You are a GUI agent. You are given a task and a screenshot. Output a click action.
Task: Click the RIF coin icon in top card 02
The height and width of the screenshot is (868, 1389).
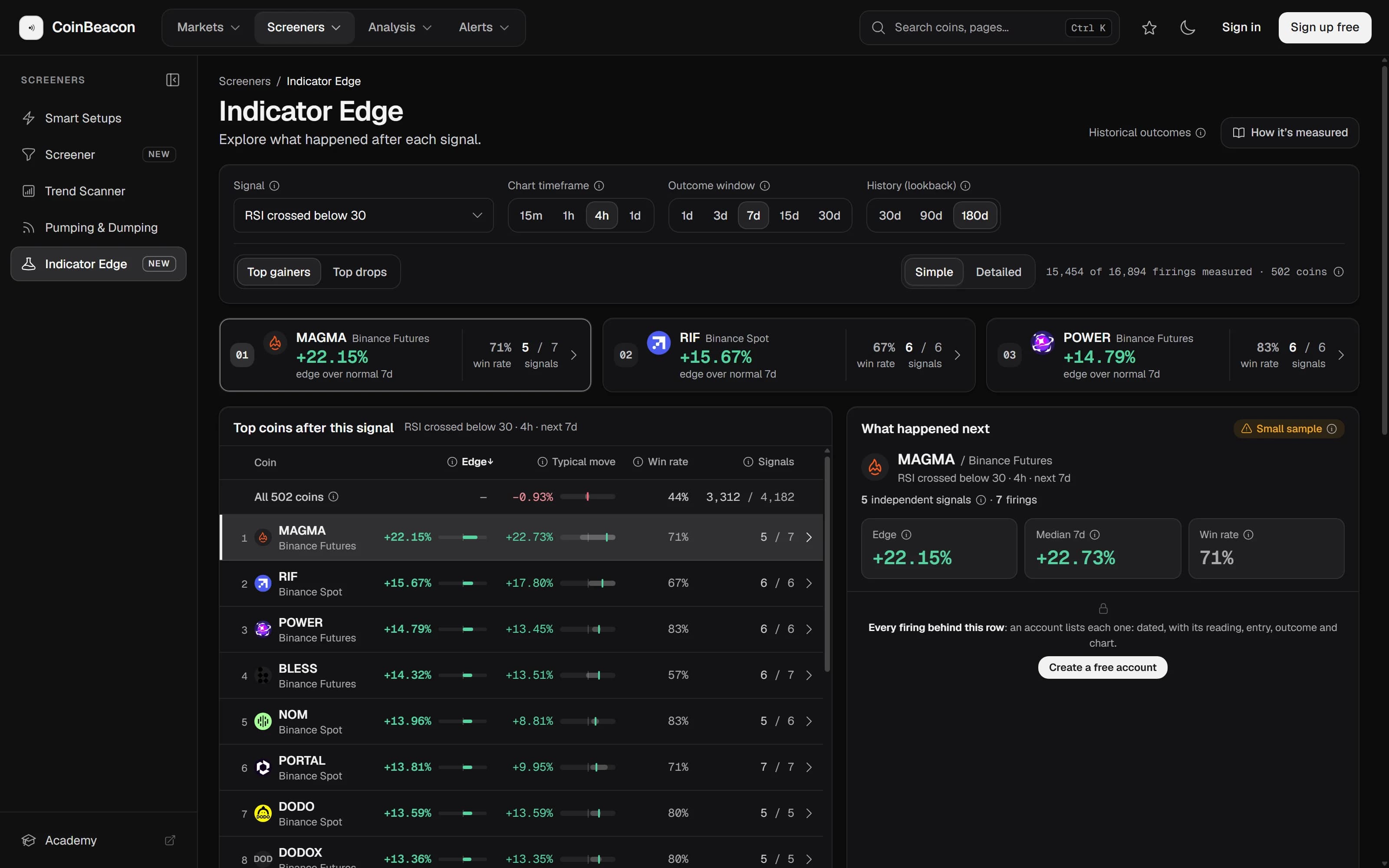click(x=658, y=343)
